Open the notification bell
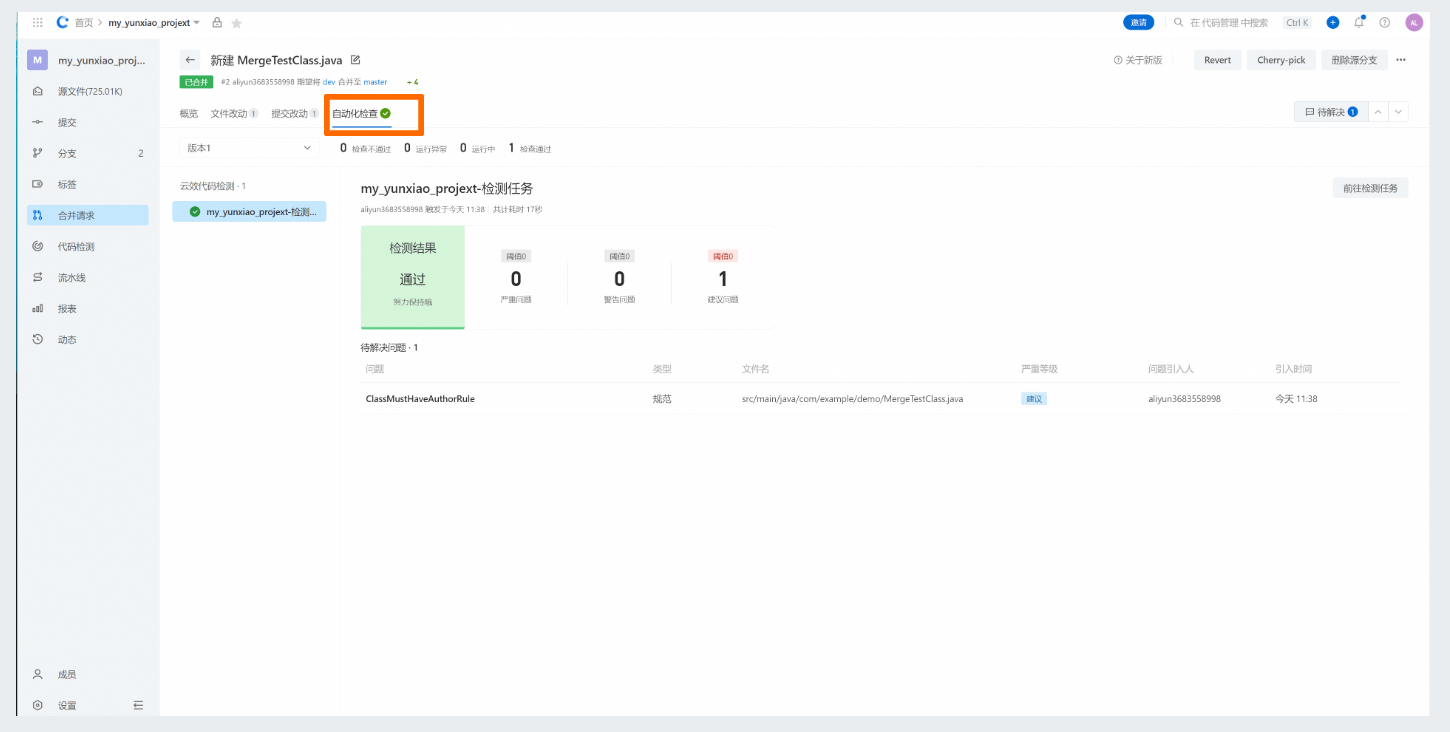The image size is (1450, 732). pos(1359,22)
